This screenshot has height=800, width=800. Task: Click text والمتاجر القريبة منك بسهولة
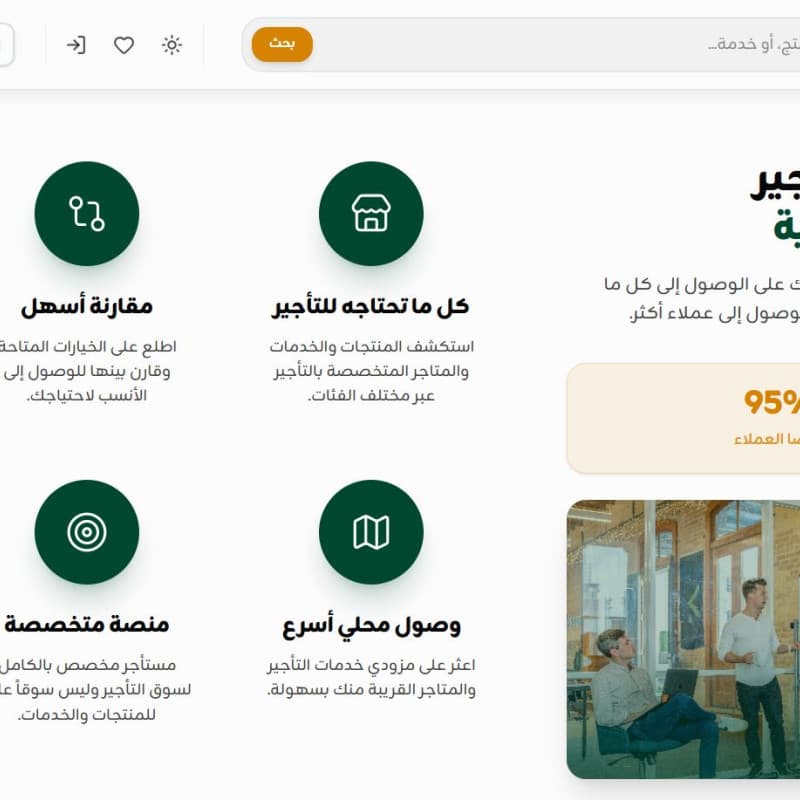pos(371,690)
